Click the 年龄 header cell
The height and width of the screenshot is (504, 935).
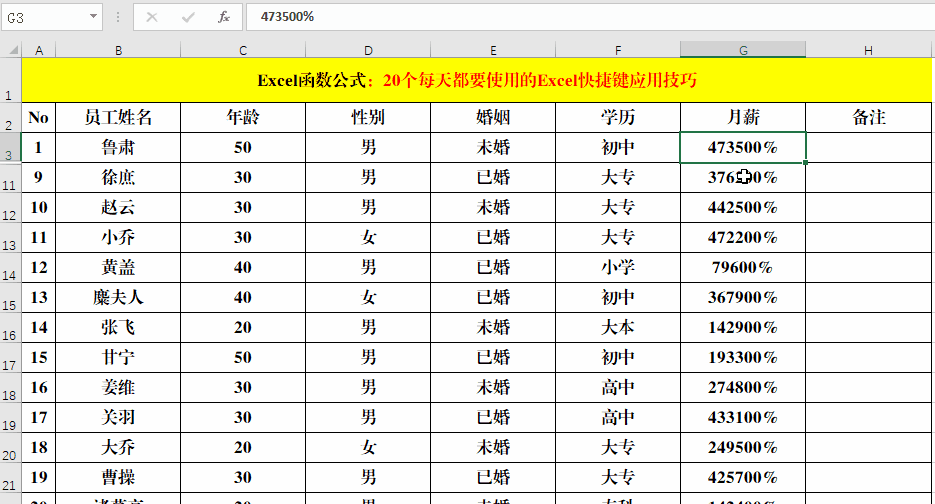[243, 118]
